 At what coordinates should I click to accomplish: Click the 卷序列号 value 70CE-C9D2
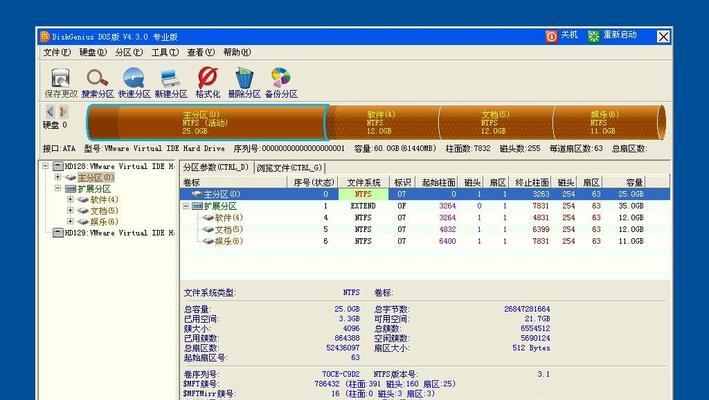click(341, 374)
